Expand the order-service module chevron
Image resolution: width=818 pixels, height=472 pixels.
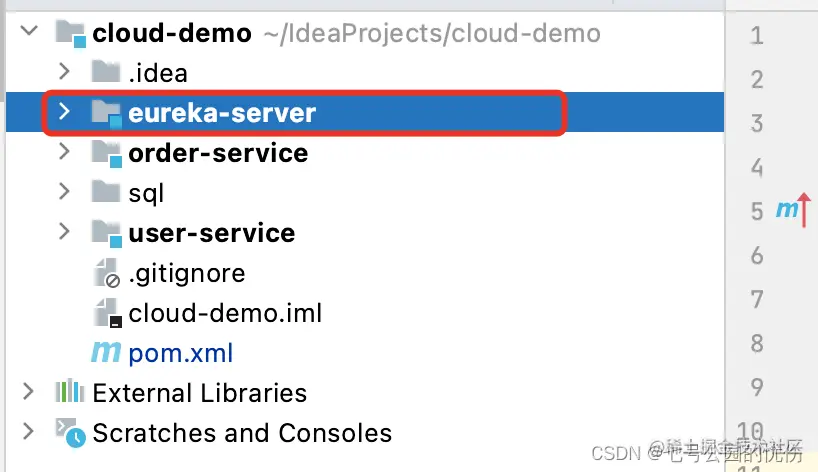click(64, 151)
